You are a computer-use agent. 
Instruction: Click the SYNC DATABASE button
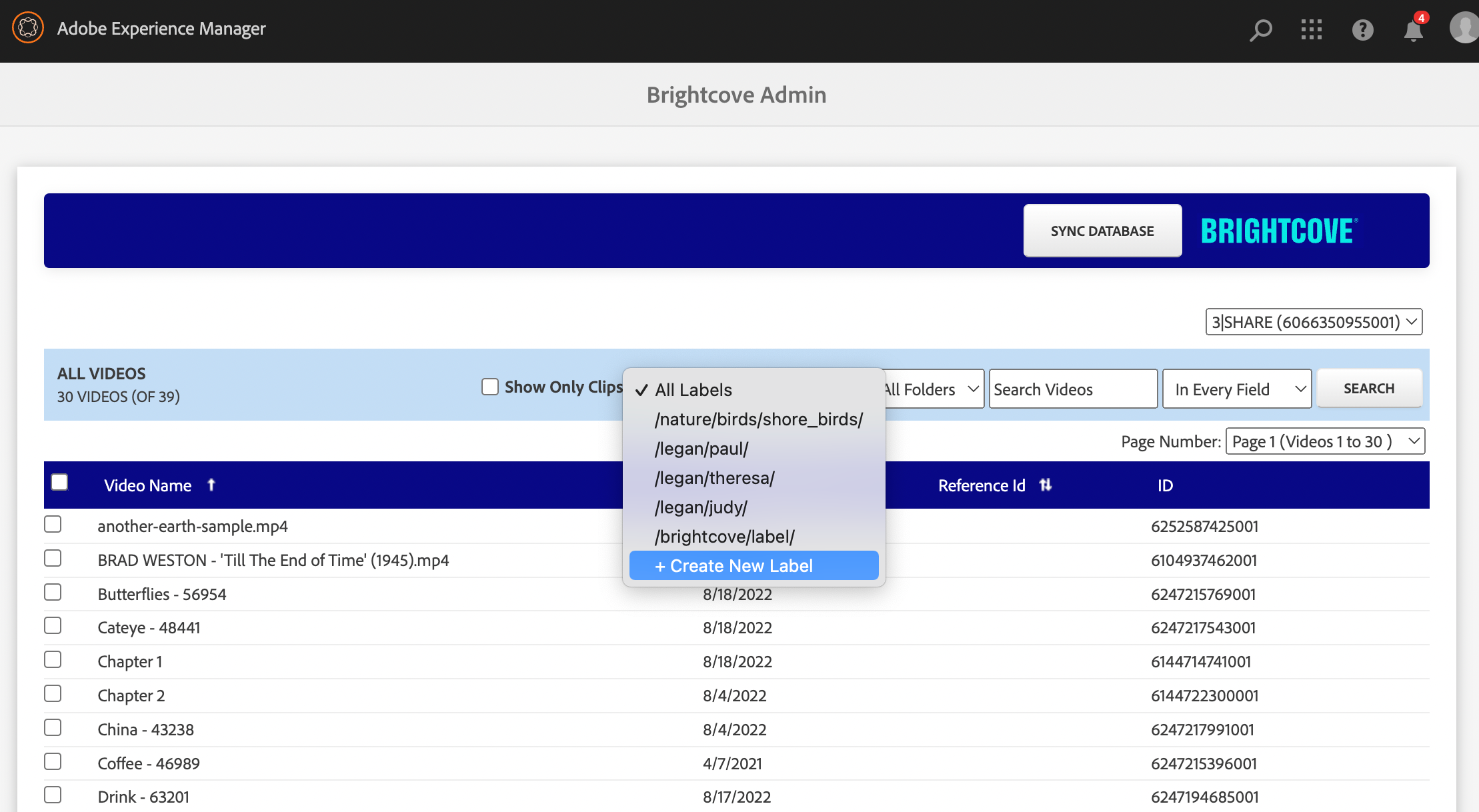tap(1102, 231)
